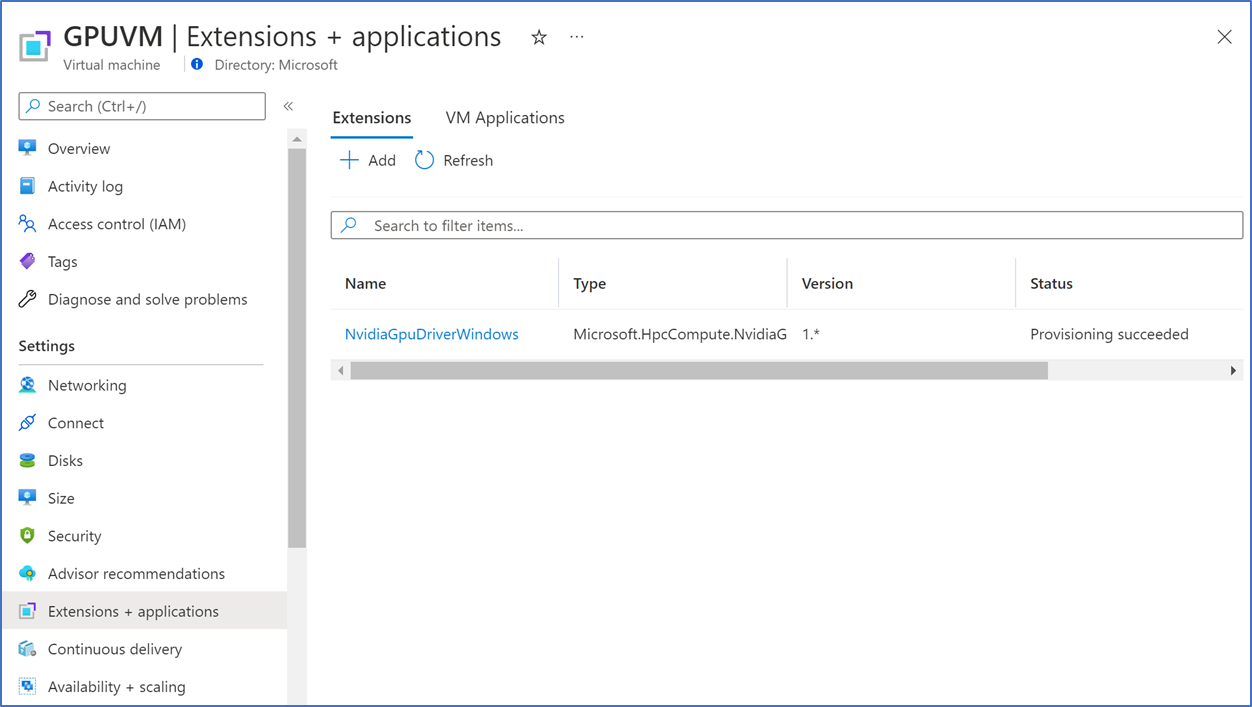Click the Security shield icon
The width and height of the screenshot is (1252, 707).
coord(28,536)
